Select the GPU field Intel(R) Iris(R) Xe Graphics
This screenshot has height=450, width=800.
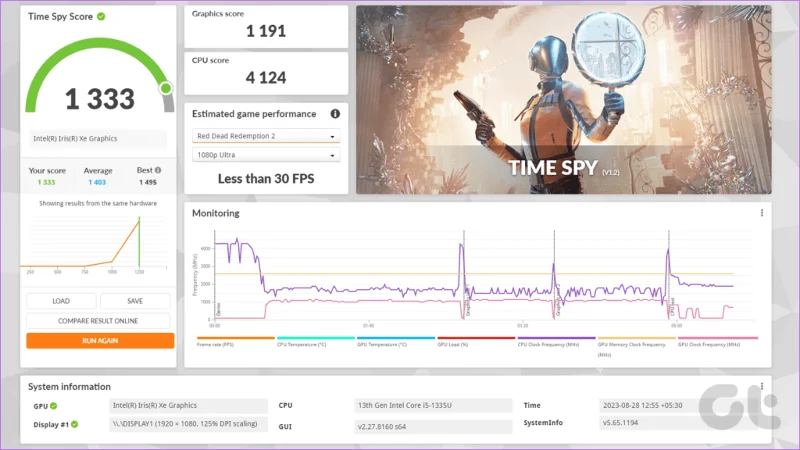click(x=188, y=406)
